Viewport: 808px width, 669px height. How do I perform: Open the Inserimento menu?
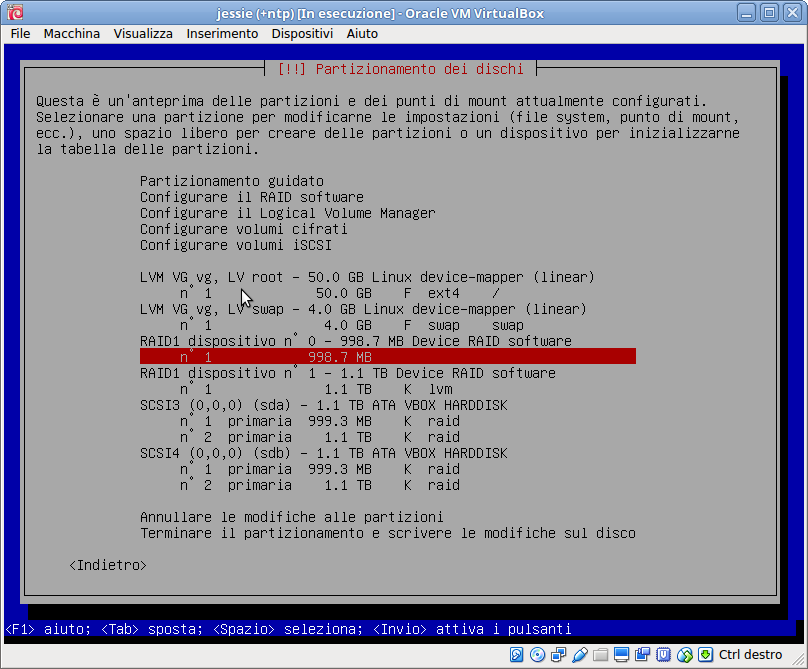click(x=222, y=34)
